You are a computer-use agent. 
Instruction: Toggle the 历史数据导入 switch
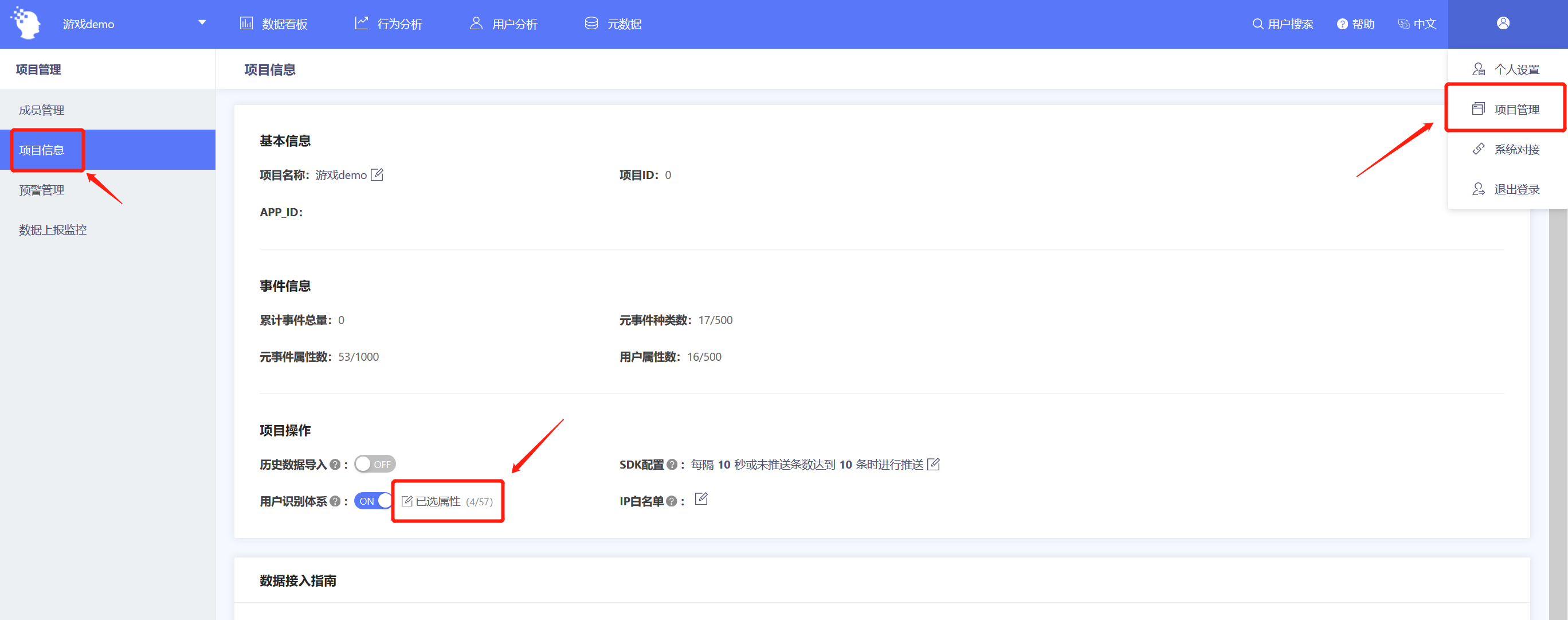point(375,464)
